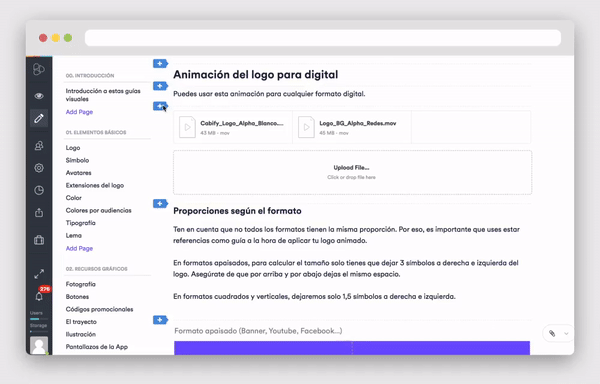Click the '02. RECURSOS GRÁFICOS' section header
This screenshot has height=384, width=600.
pyautogui.click(x=96, y=269)
